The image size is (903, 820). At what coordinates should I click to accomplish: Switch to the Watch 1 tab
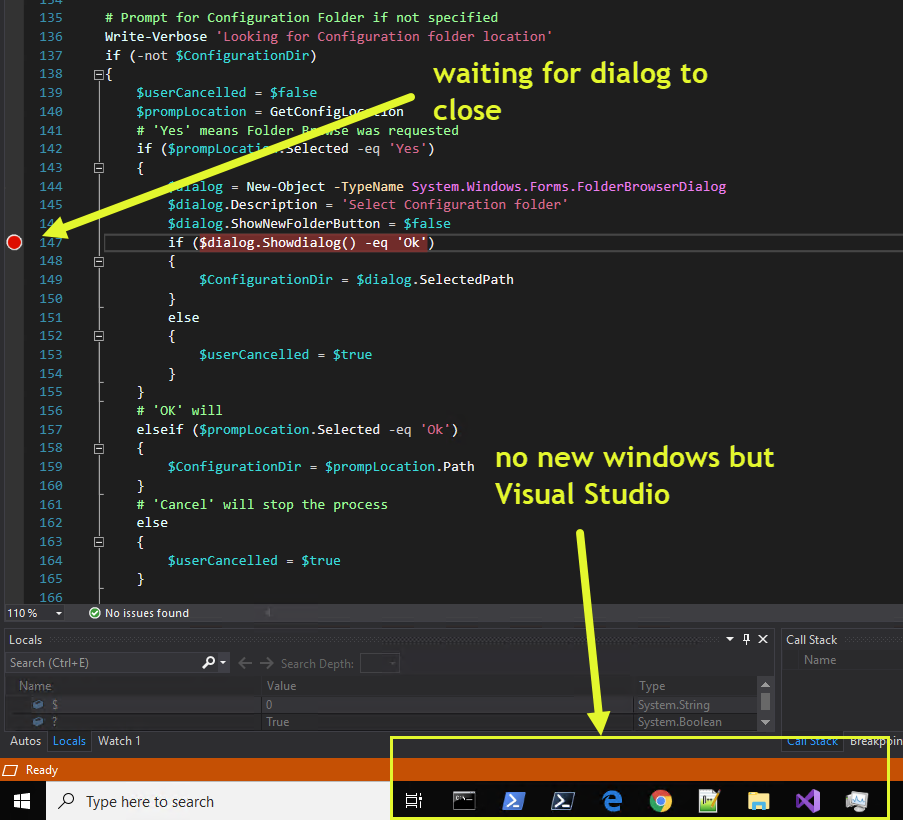pos(119,741)
